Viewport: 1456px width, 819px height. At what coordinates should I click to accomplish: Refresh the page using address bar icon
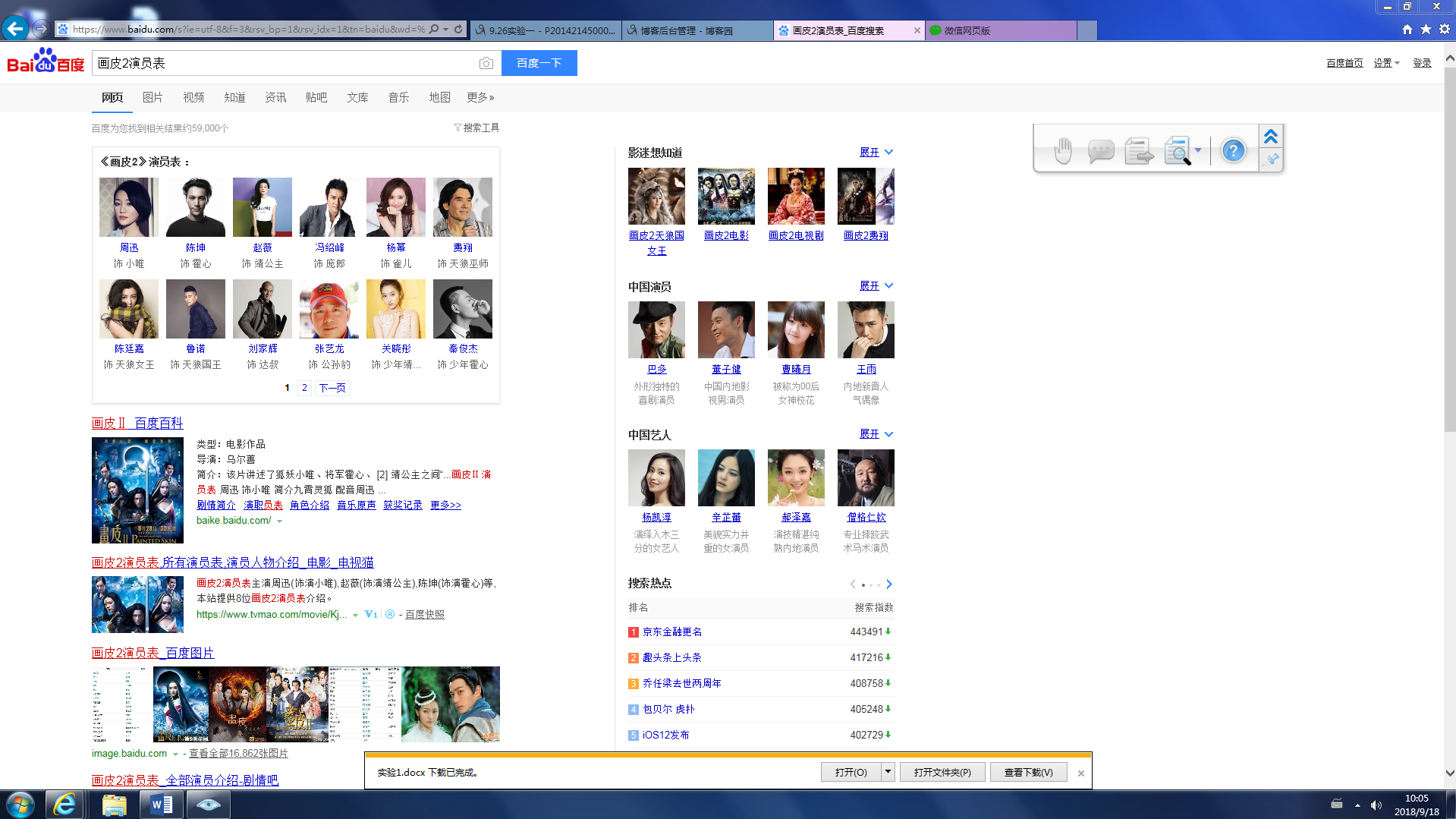pos(458,30)
